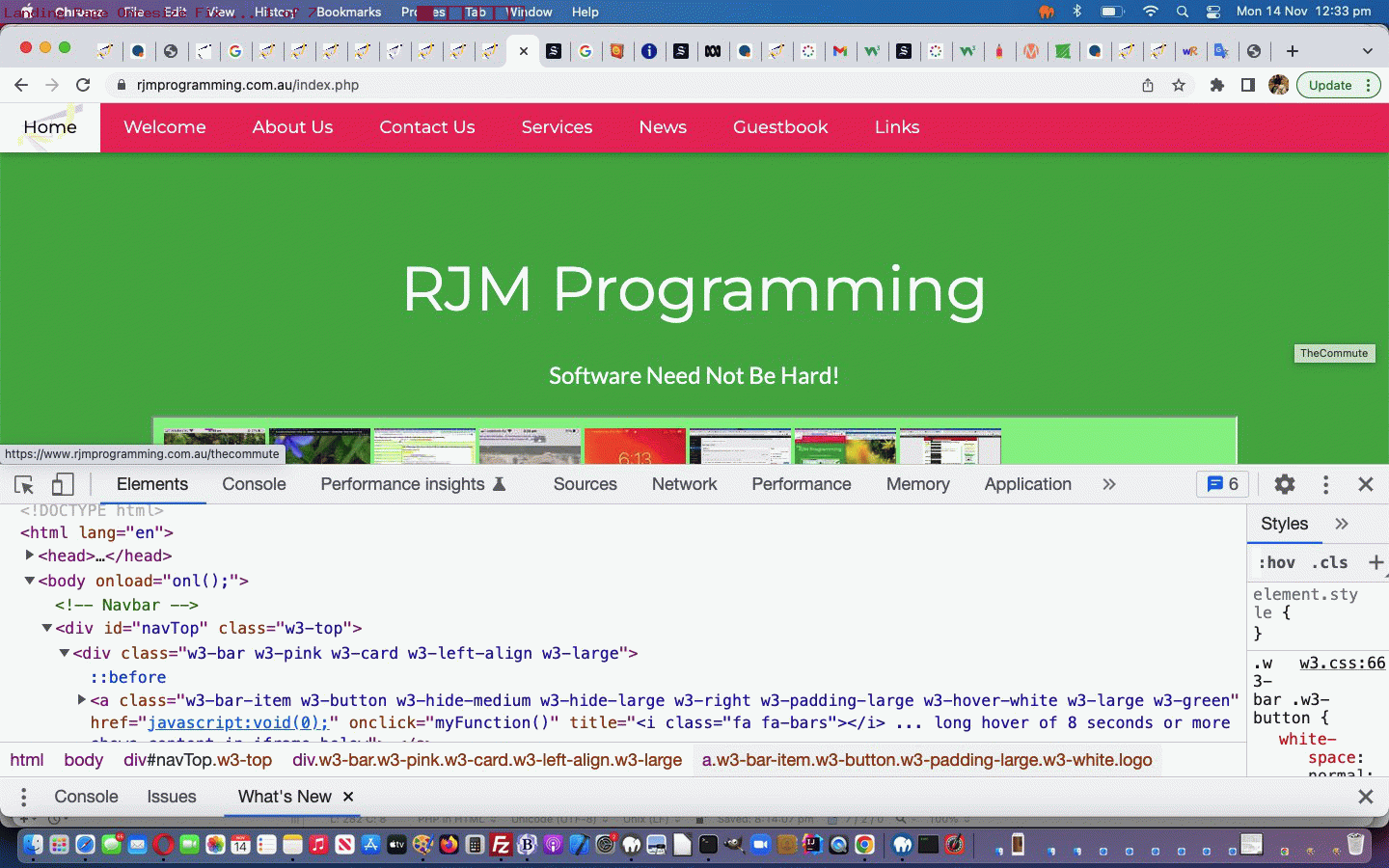The height and width of the screenshot is (868, 1389).
Task: Select html in the DOM breadcrumb
Action: pyautogui.click(x=27, y=760)
